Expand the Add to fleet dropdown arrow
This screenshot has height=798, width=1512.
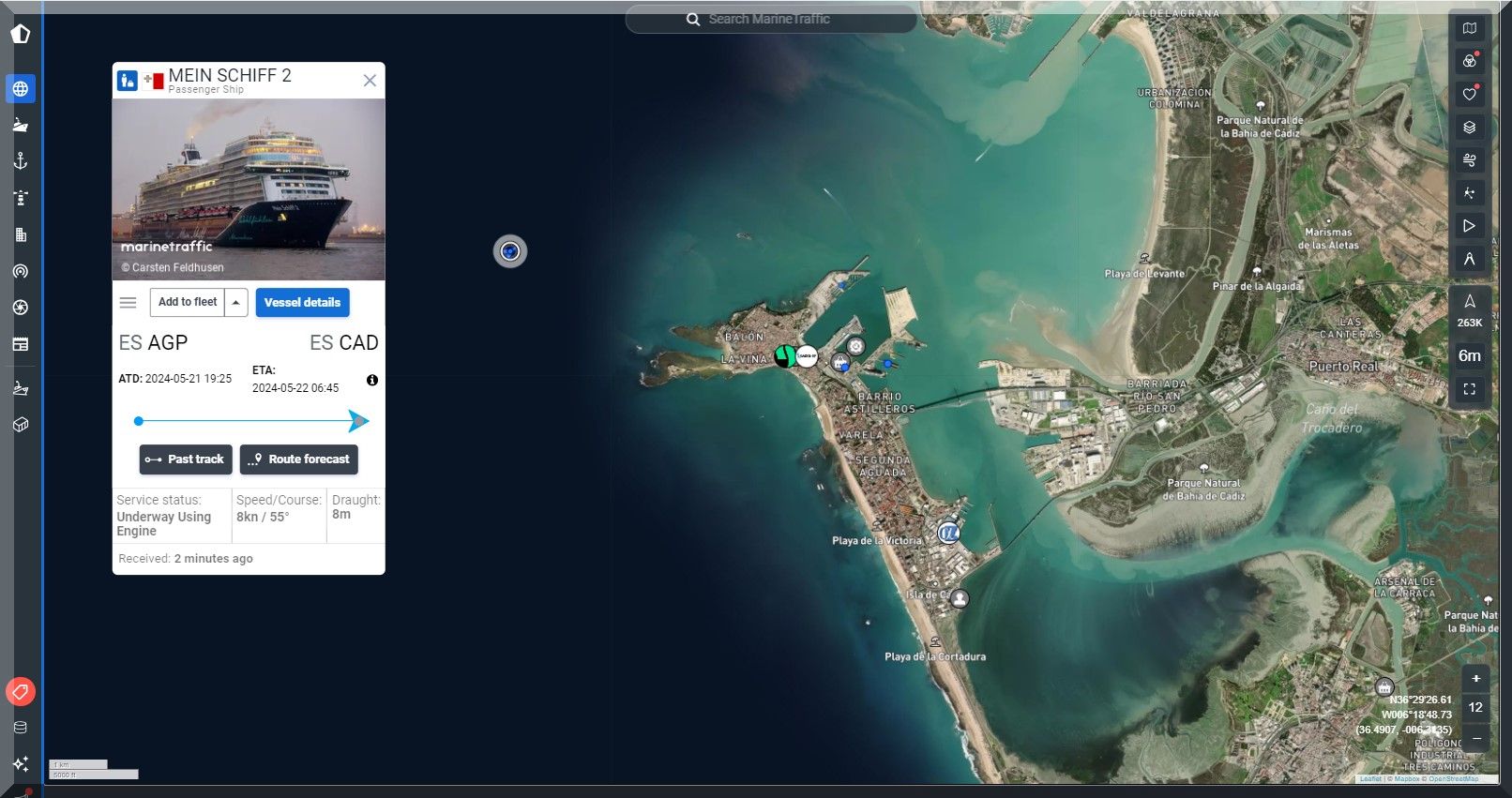coord(236,302)
